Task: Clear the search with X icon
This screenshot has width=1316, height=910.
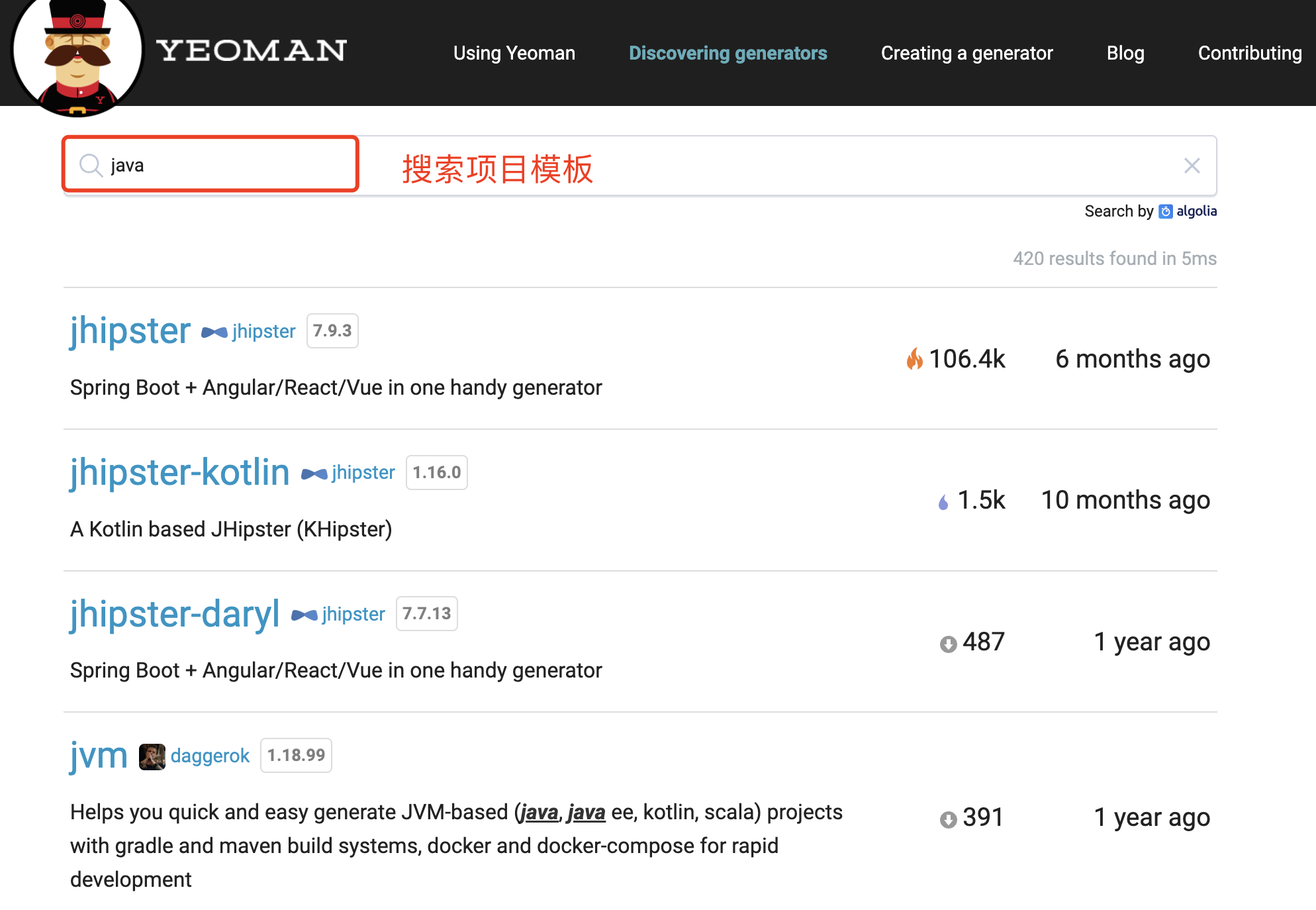Action: click(1192, 166)
